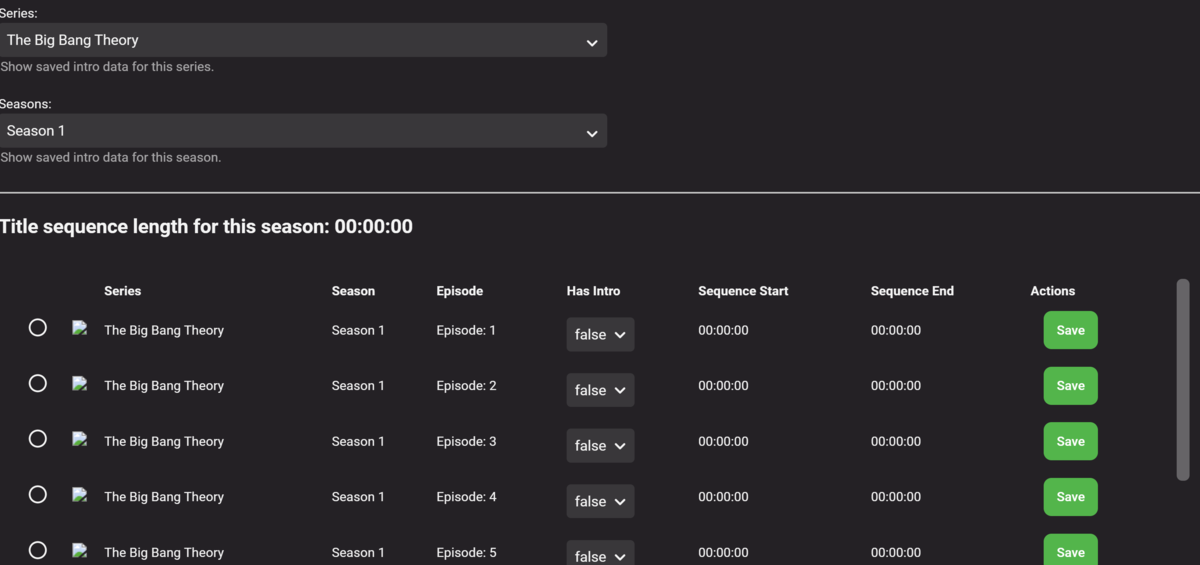Click the Actions column header

pyautogui.click(x=1053, y=291)
